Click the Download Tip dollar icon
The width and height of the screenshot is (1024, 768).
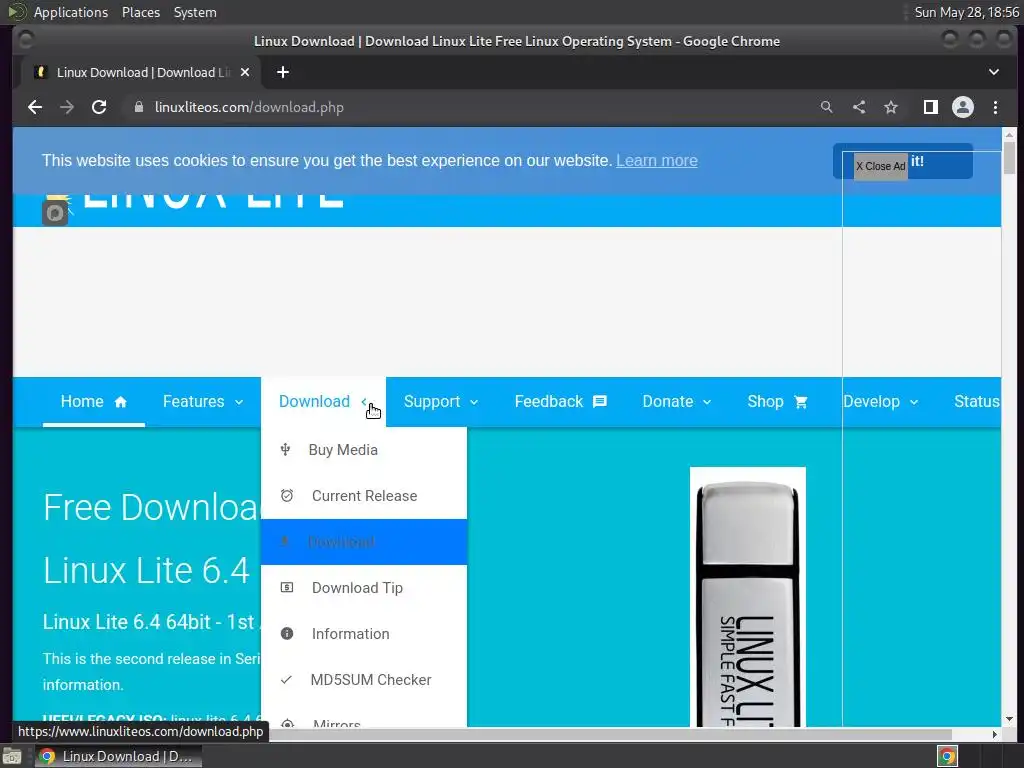pyautogui.click(x=287, y=588)
